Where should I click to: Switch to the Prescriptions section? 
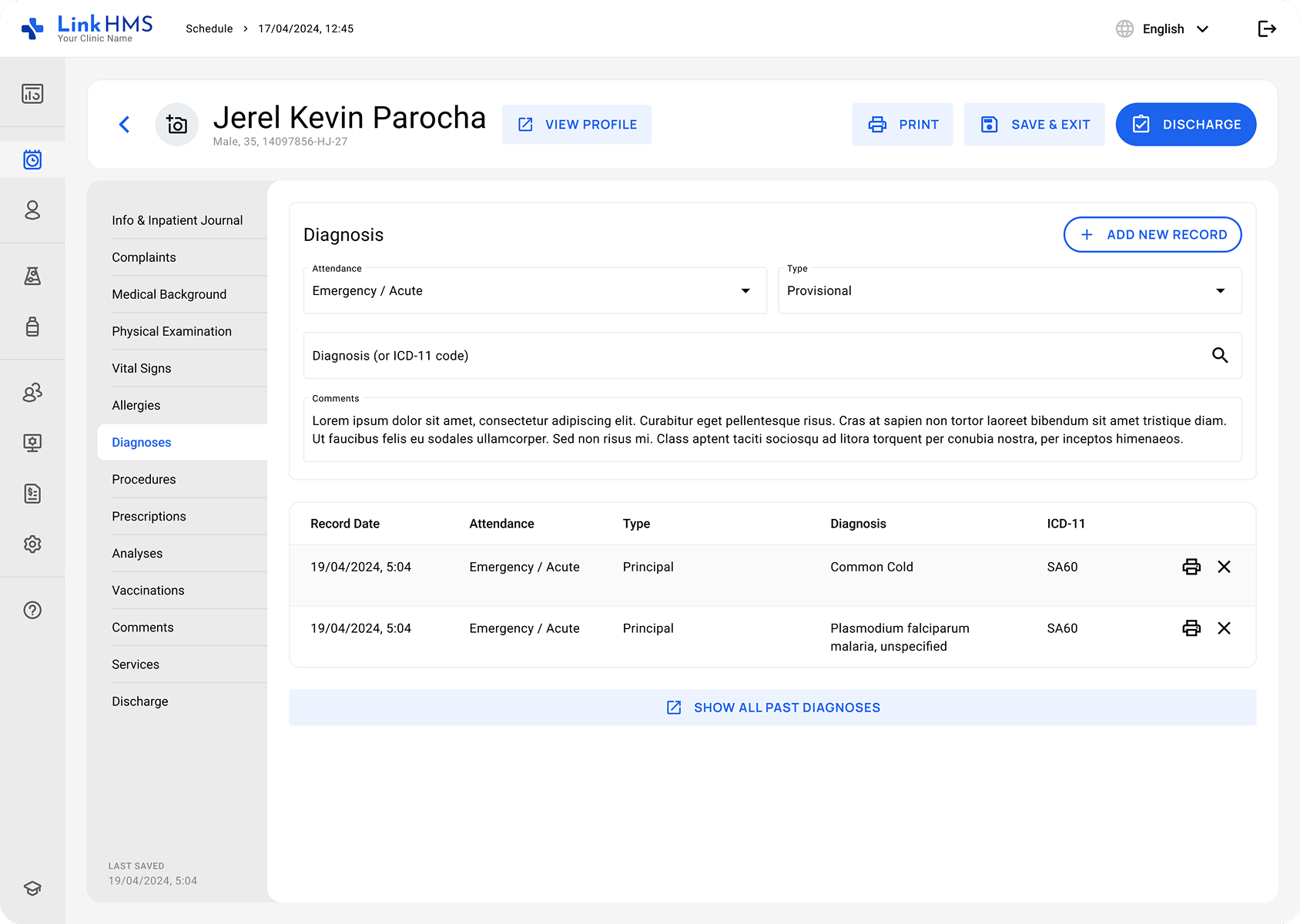tap(149, 517)
